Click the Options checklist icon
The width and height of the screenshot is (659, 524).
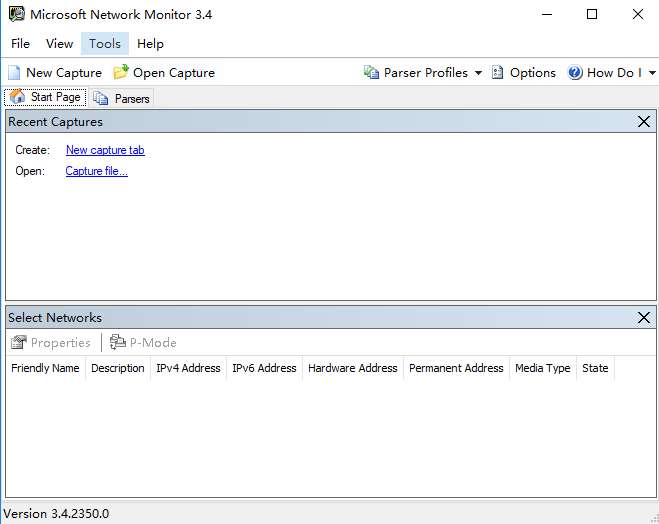point(498,73)
